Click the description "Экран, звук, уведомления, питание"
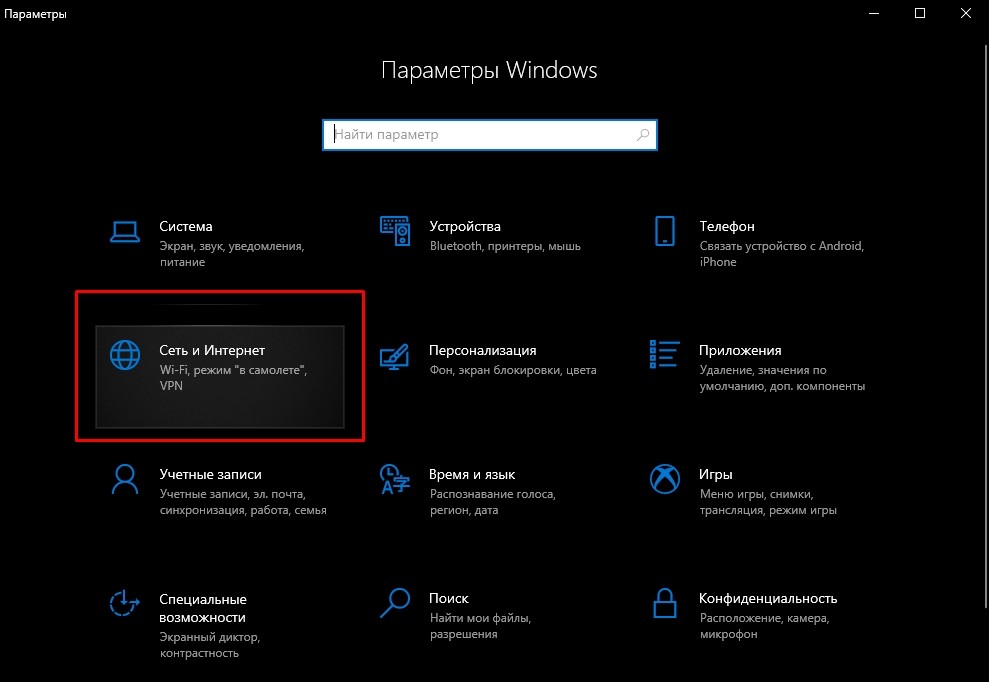This screenshot has height=682, width=989. tap(231, 254)
